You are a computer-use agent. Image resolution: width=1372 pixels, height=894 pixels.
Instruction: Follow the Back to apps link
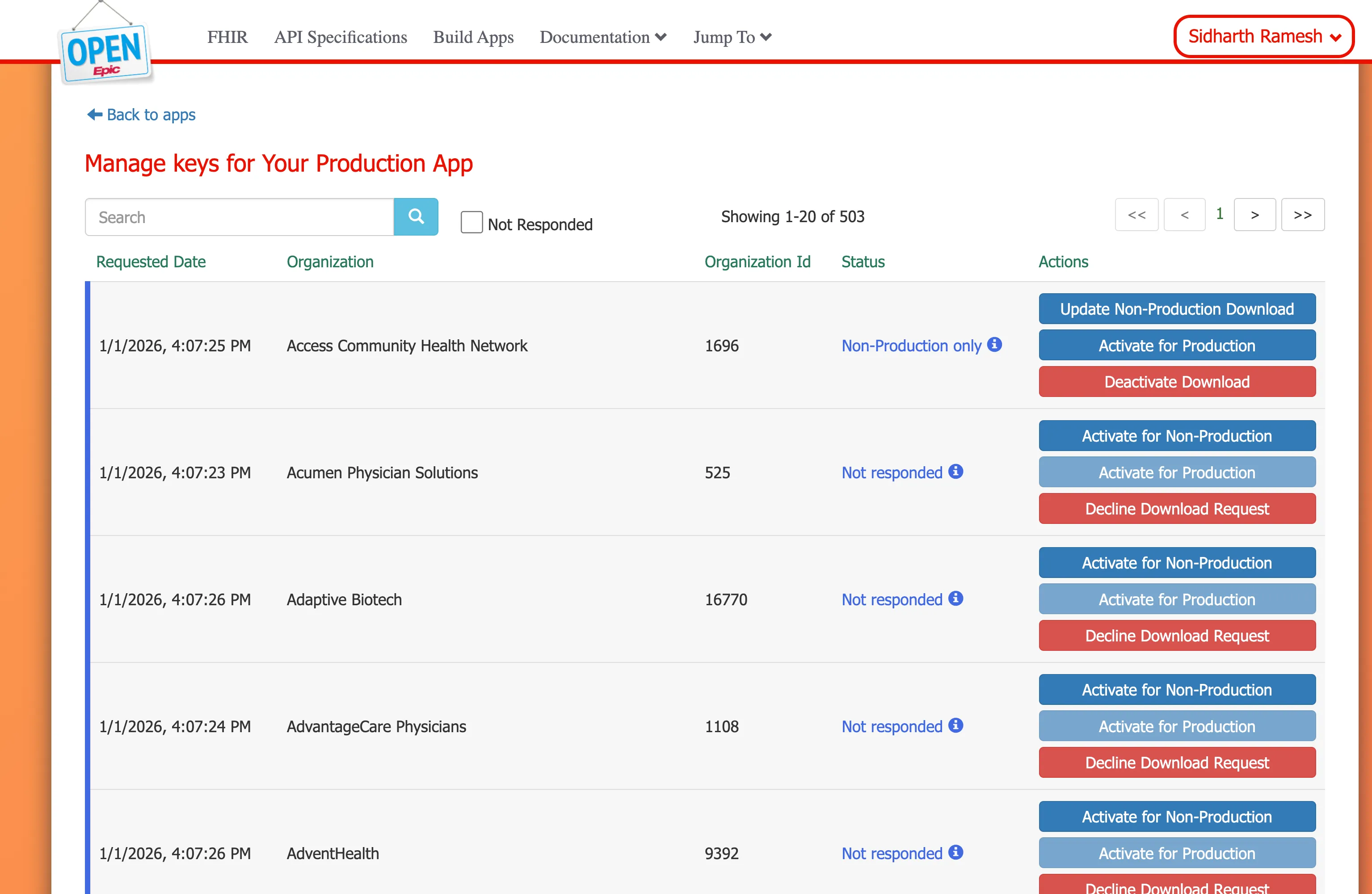tap(141, 115)
